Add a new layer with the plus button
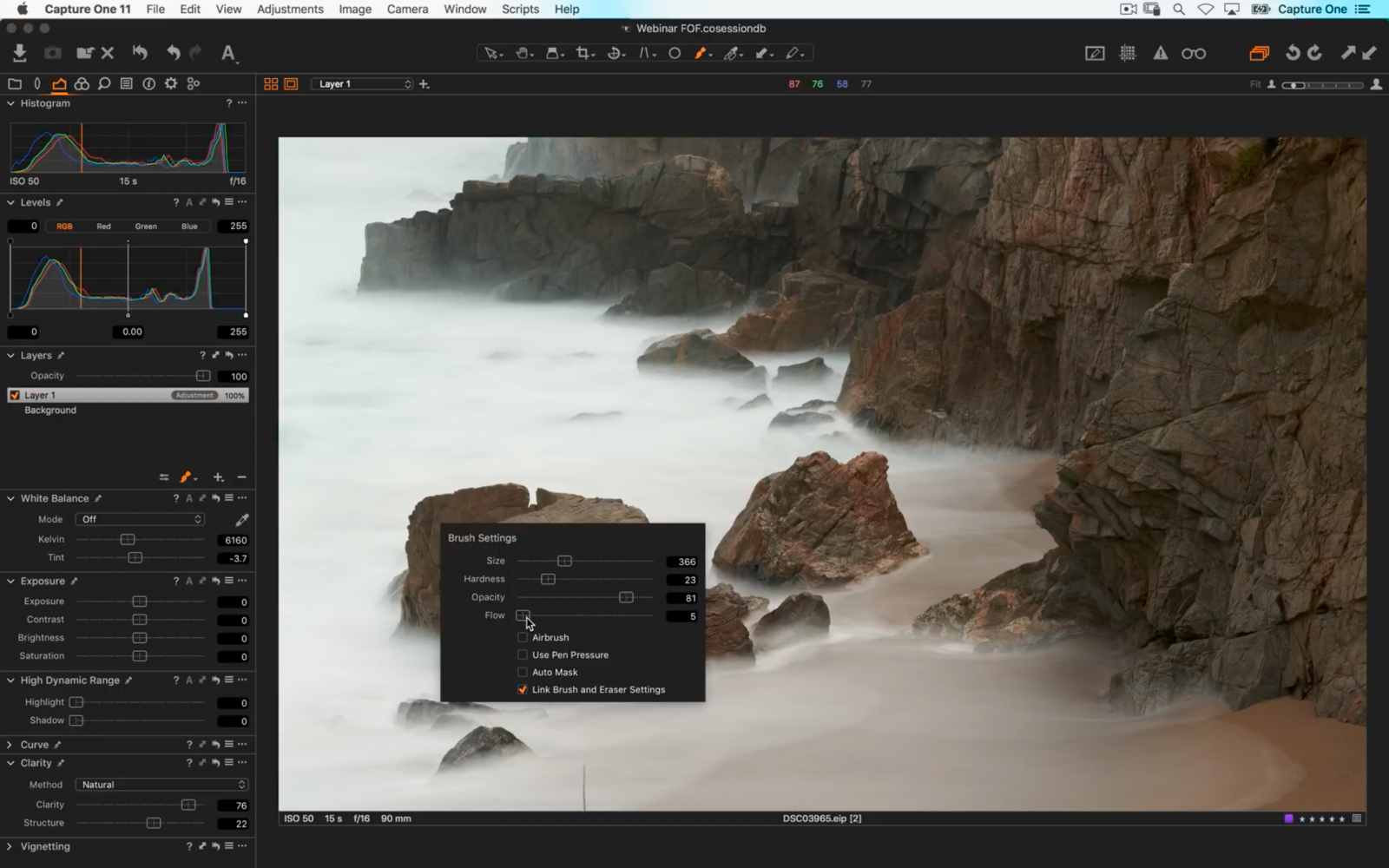Image resolution: width=1389 pixels, height=868 pixels. coord(218,477)
